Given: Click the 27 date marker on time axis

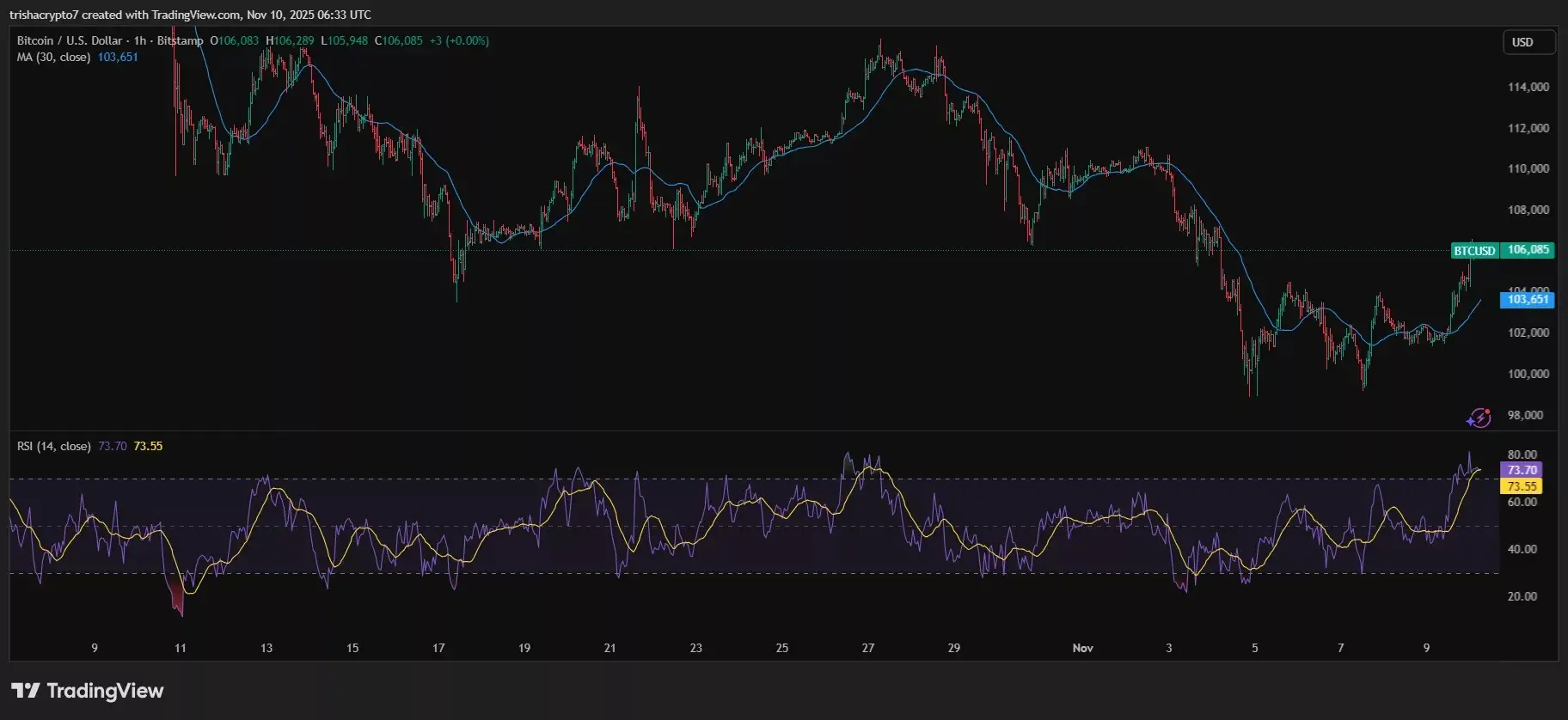Looking at the screenshot, I should [x=867, y=648].
